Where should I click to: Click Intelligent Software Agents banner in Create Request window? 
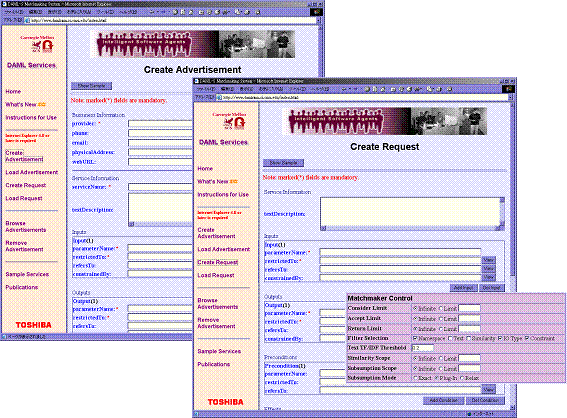384,121
